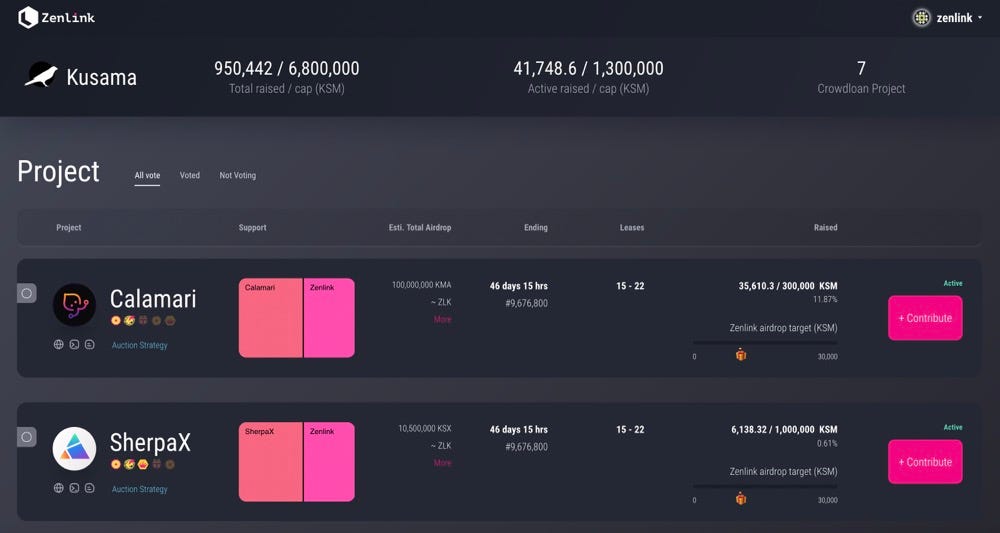Open Calamari's website globe icon

pyautogui.click(x=59, y=345)
